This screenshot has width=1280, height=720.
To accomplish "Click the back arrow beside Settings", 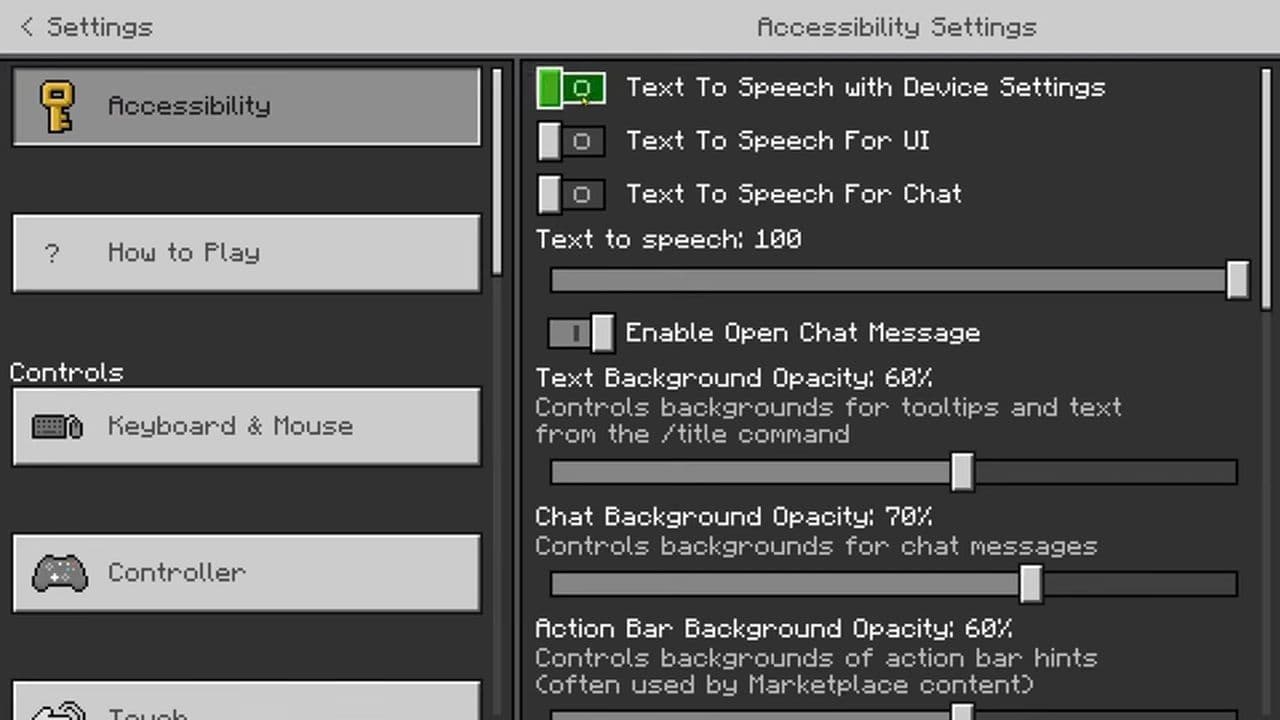I will click(27, 27).
